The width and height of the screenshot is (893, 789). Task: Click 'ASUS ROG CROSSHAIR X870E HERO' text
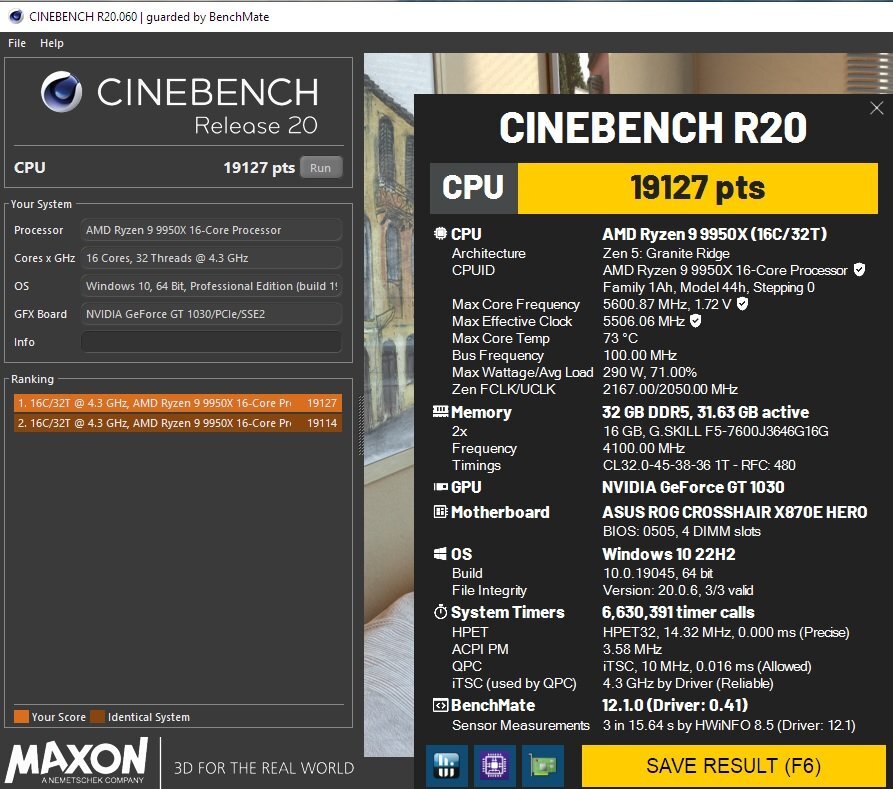pos(735,512)
